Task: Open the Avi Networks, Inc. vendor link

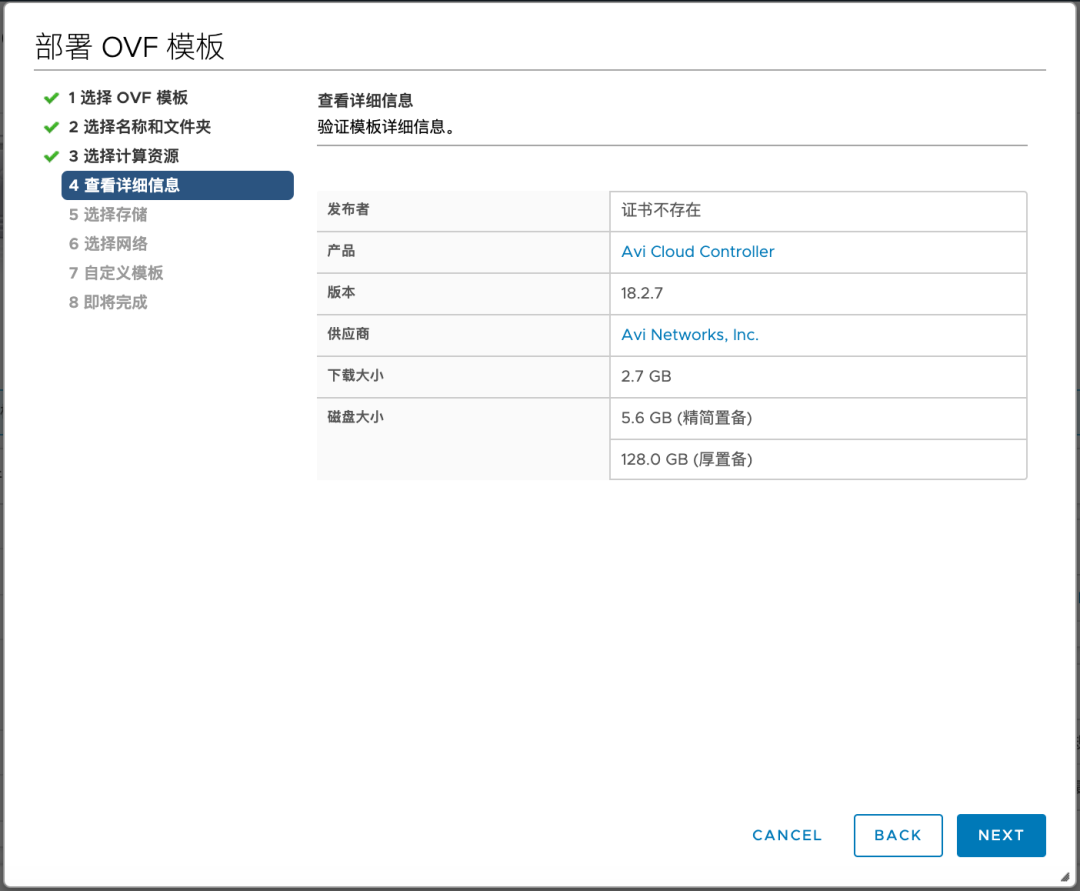Action: [x=689, y=335]
